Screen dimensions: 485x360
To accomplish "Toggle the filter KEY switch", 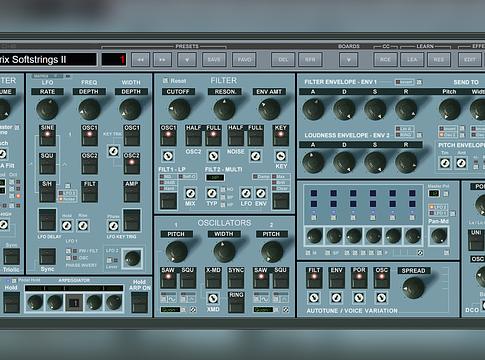I will [281, 135].
